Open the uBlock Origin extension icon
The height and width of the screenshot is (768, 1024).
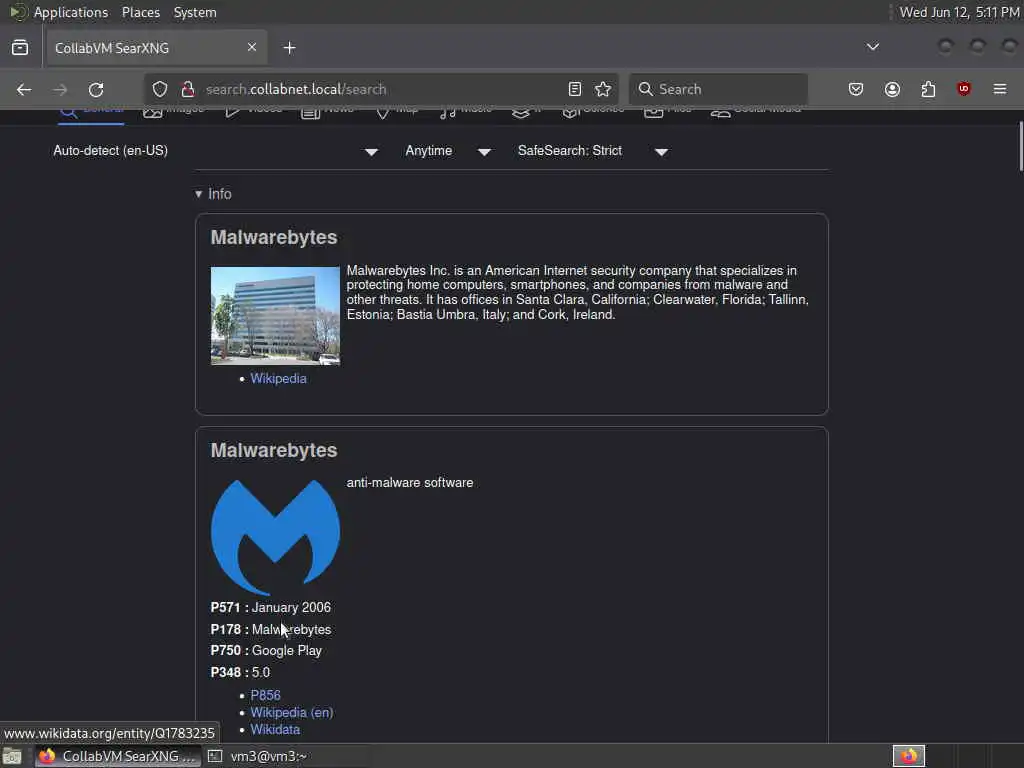964,89
